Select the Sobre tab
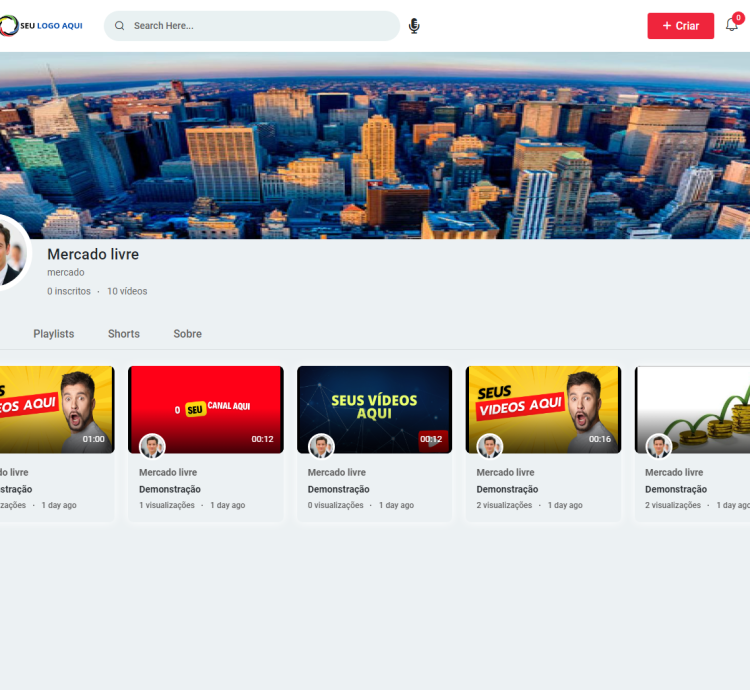The width and height of the screenshot is (750, 690). 187,334
